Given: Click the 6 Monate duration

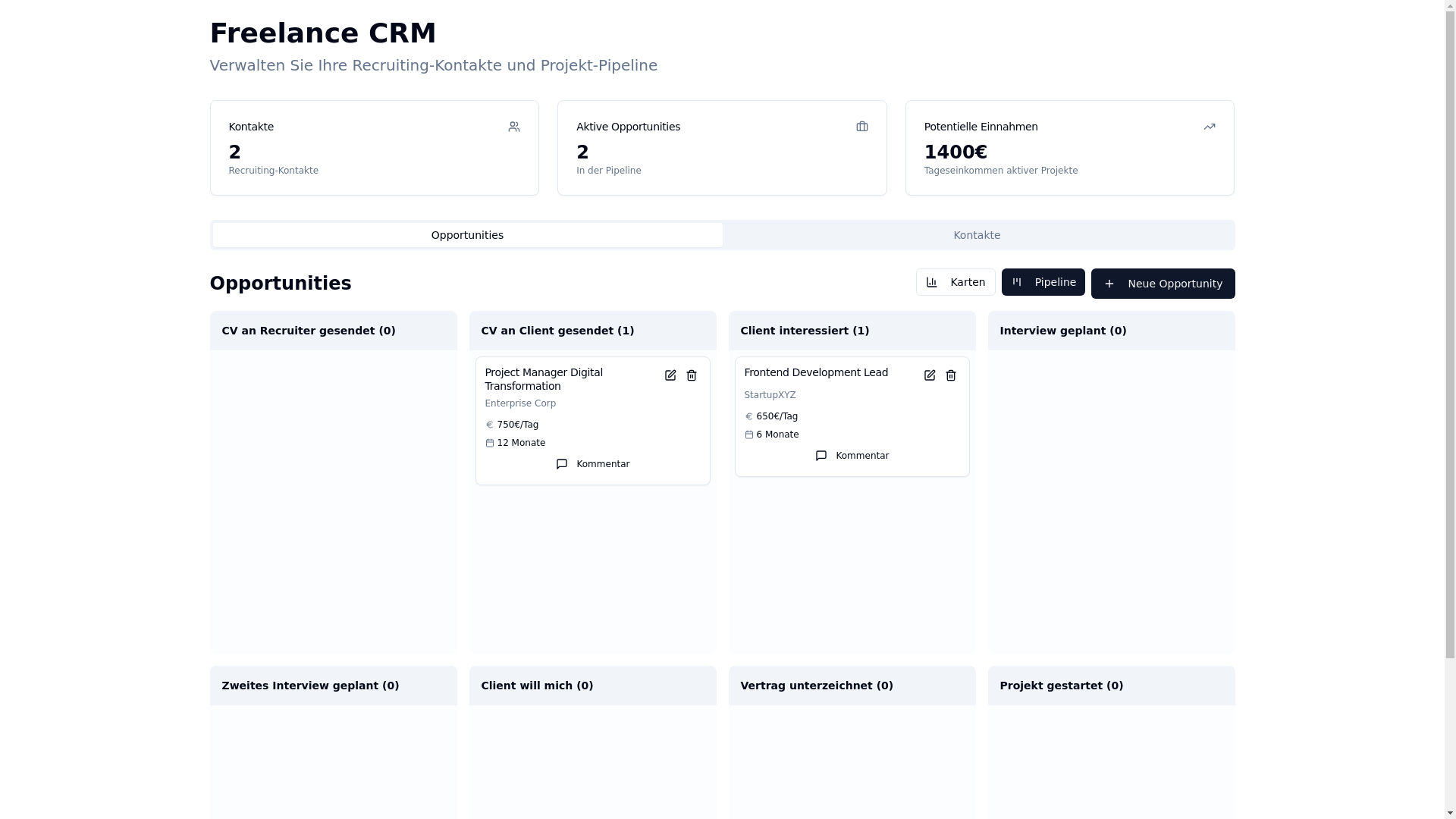Looking at the screenshot, I should pyautogui.click(x=778, y=435).
